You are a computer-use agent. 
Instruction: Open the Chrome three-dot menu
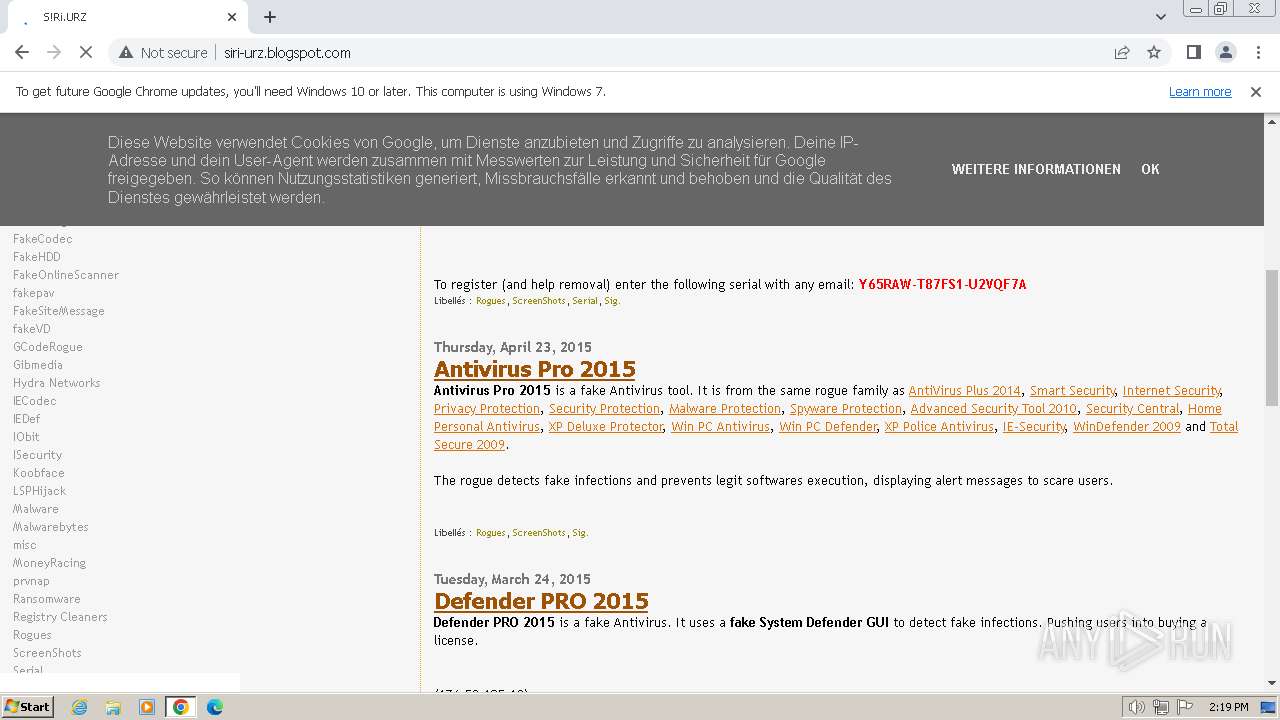coord(1257,53)
